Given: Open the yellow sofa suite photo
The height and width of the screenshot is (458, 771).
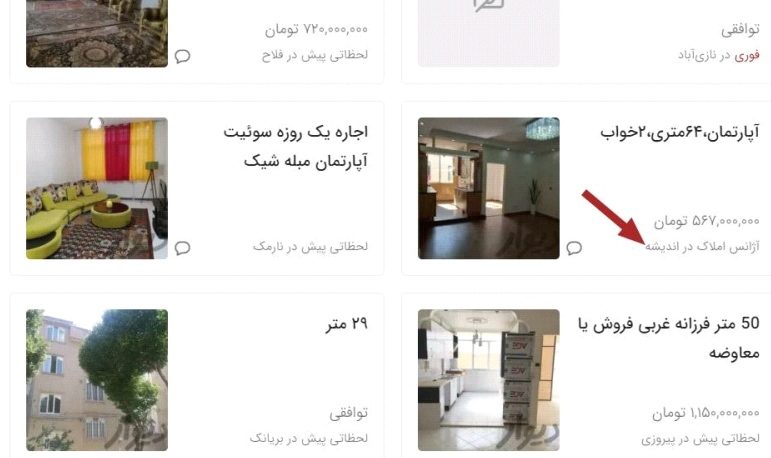Looking at the screenshot, I should (x=97, y=188).
